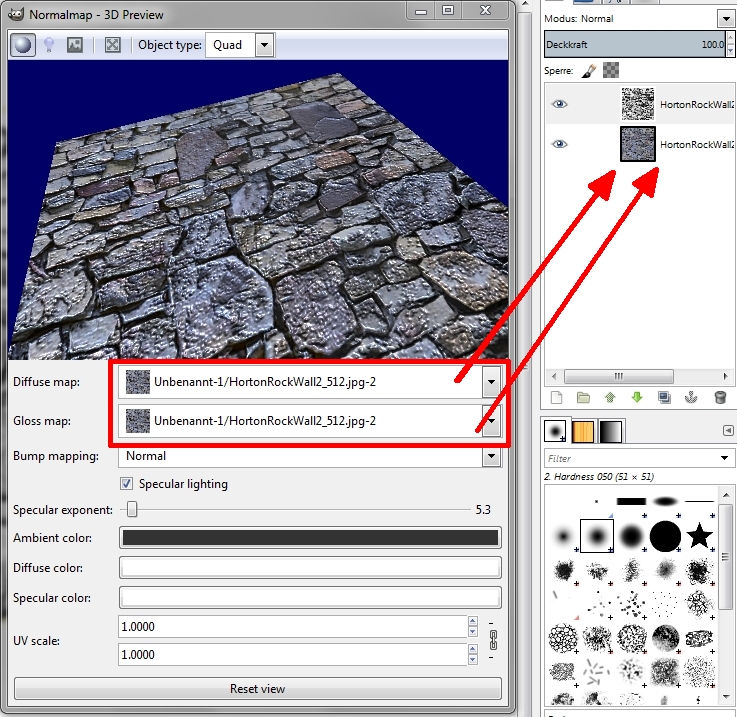Raise layer with the green up arrow

tap(610, 398)
